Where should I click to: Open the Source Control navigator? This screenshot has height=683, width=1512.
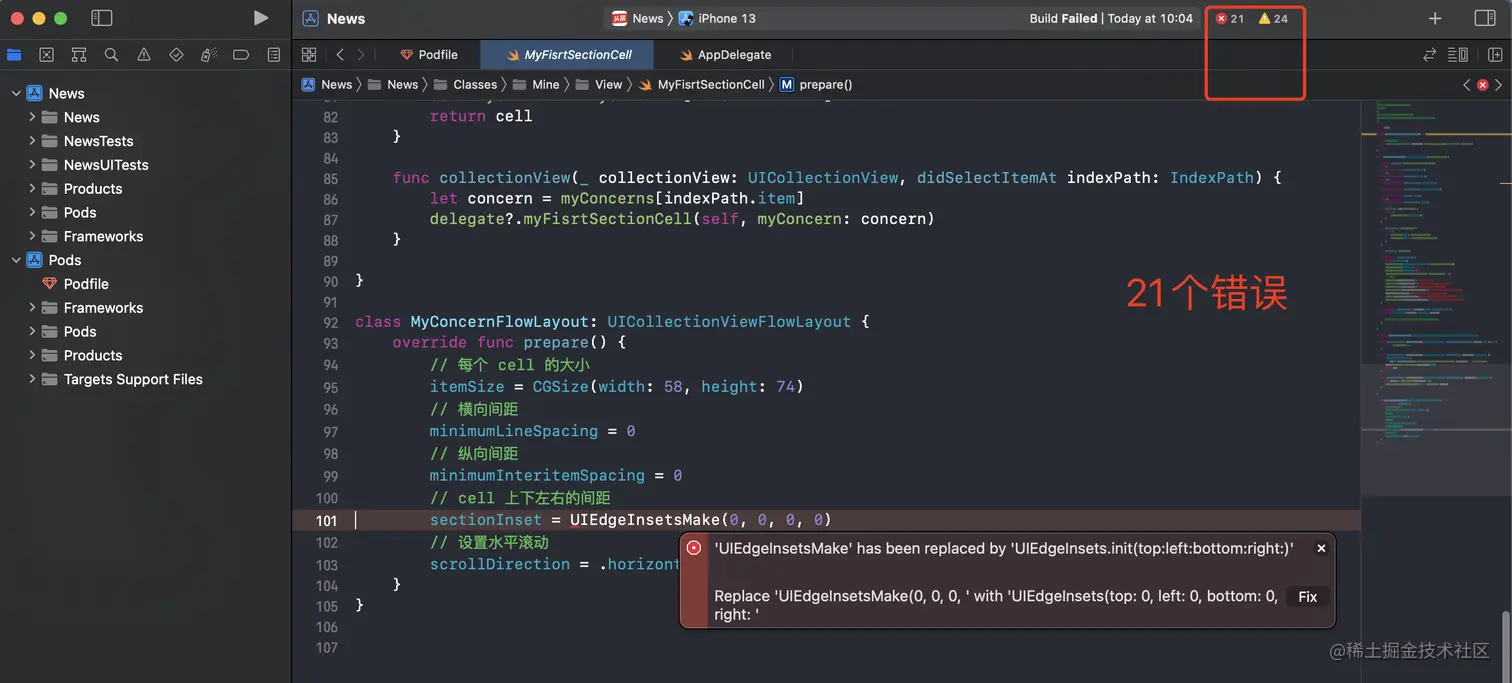(x=46, y=55)
